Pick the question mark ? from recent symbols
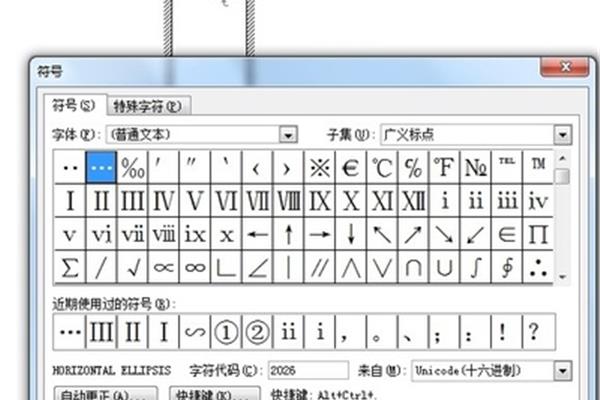This screenshot has width=600, height=400. click(538, 332)
